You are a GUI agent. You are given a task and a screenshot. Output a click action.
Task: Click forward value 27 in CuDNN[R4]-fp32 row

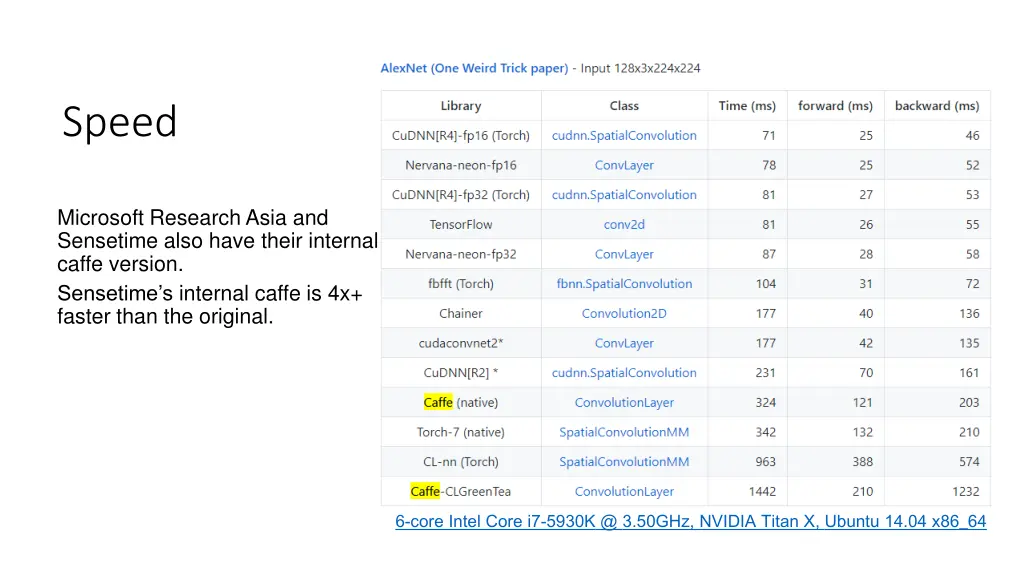[866, 195]
